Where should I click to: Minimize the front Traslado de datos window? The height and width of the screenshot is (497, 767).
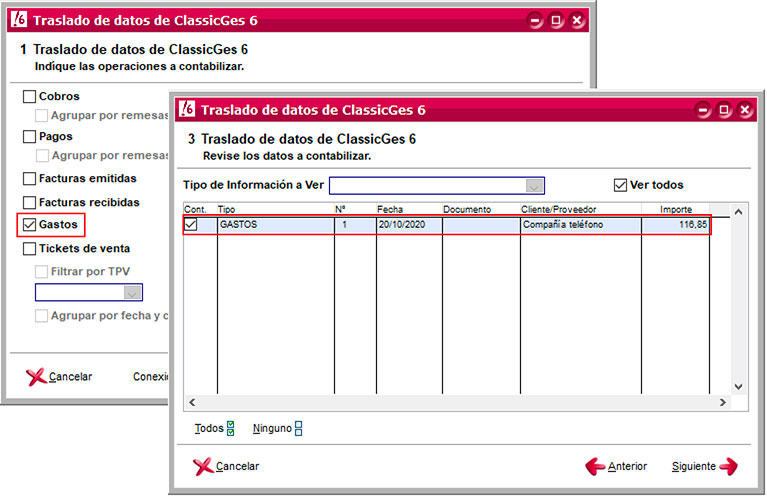click(702, 110)
